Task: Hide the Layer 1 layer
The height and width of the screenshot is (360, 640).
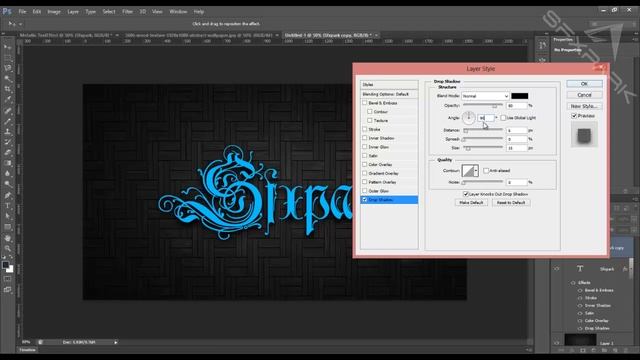Action: 557,343
